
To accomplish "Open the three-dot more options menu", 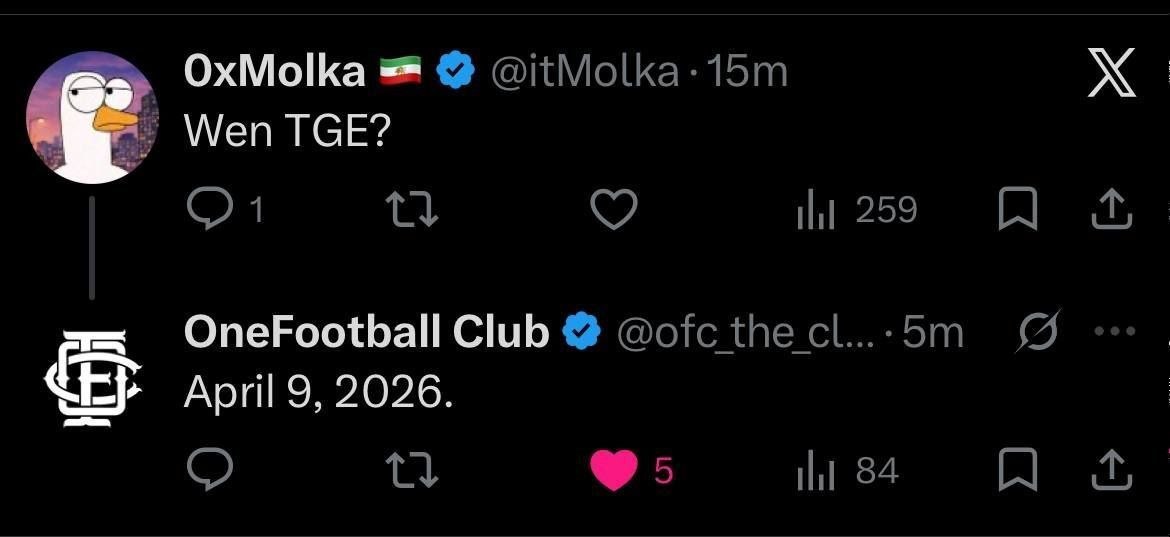I will (x=1115, y=332).
